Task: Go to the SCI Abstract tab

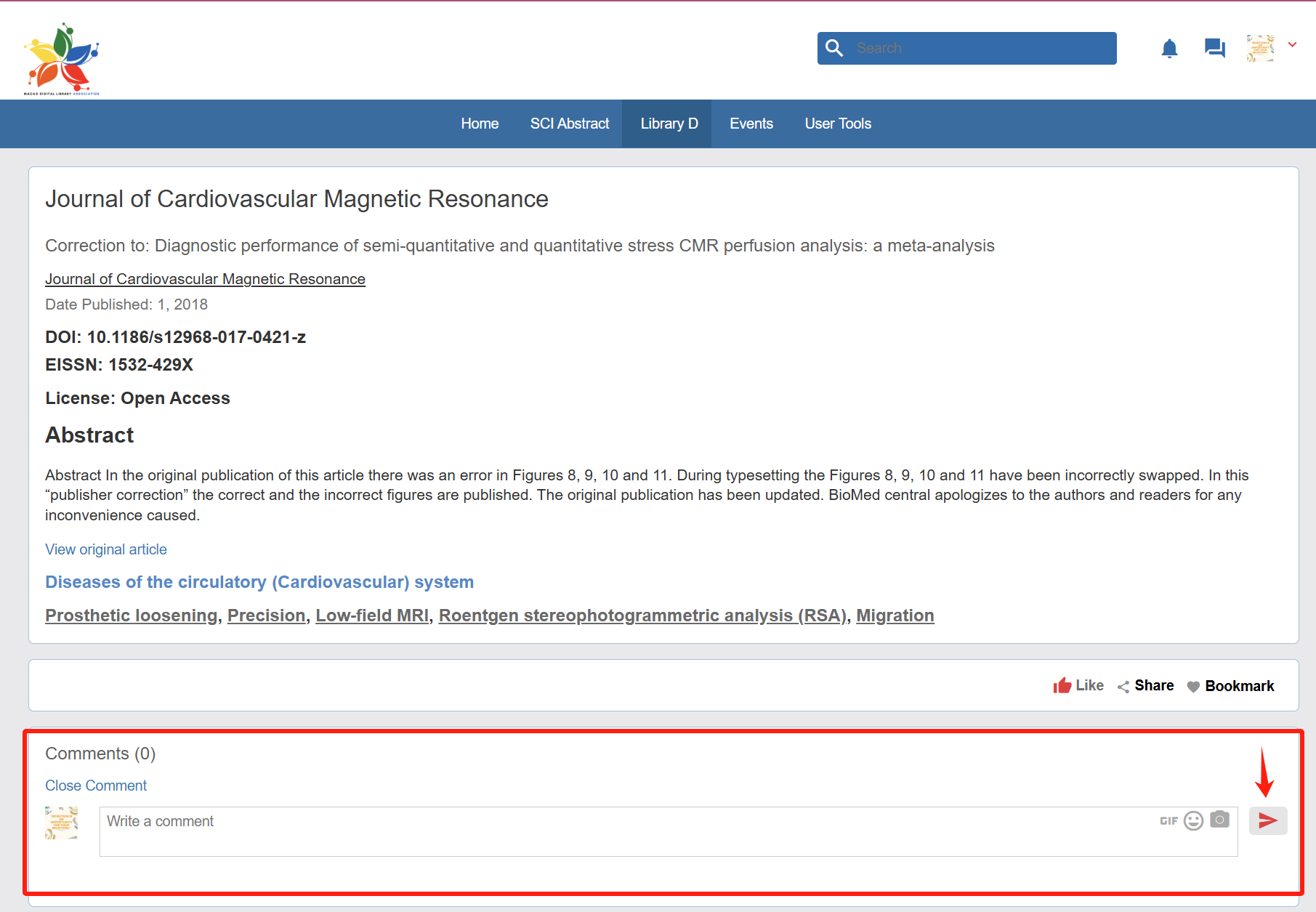Action: point(569,124)
